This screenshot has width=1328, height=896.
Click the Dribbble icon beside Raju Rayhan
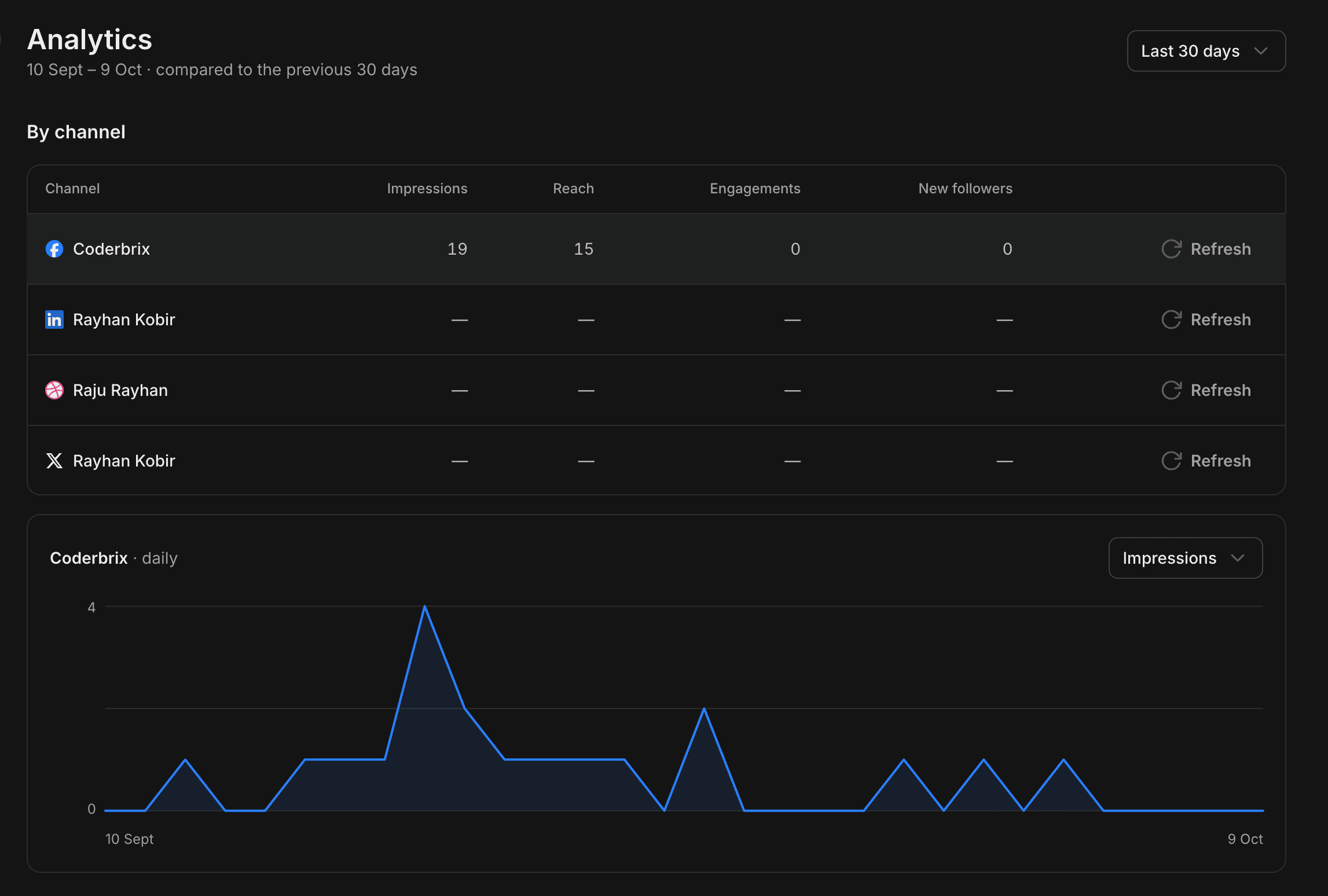(54, 390)
